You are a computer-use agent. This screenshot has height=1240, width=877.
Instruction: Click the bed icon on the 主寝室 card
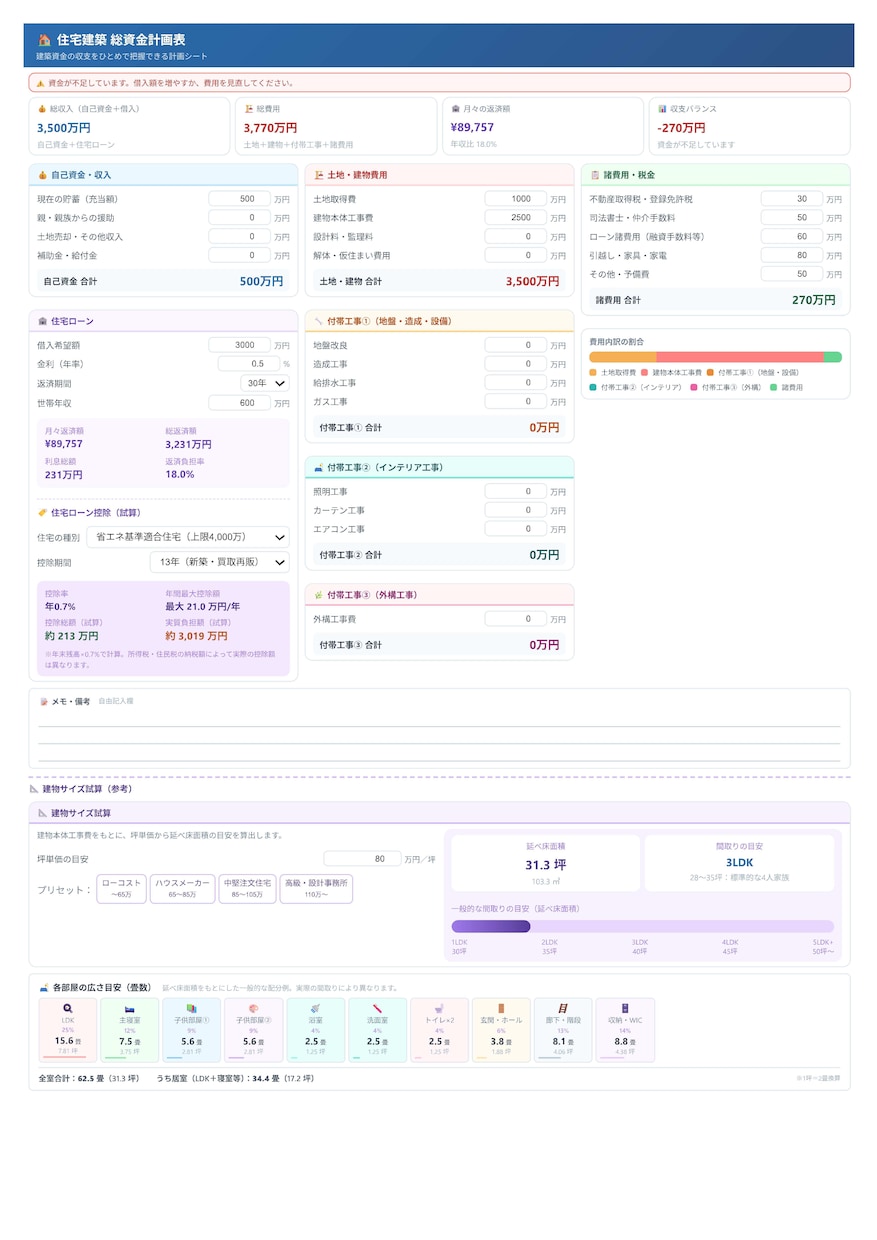pos(129,1009)
